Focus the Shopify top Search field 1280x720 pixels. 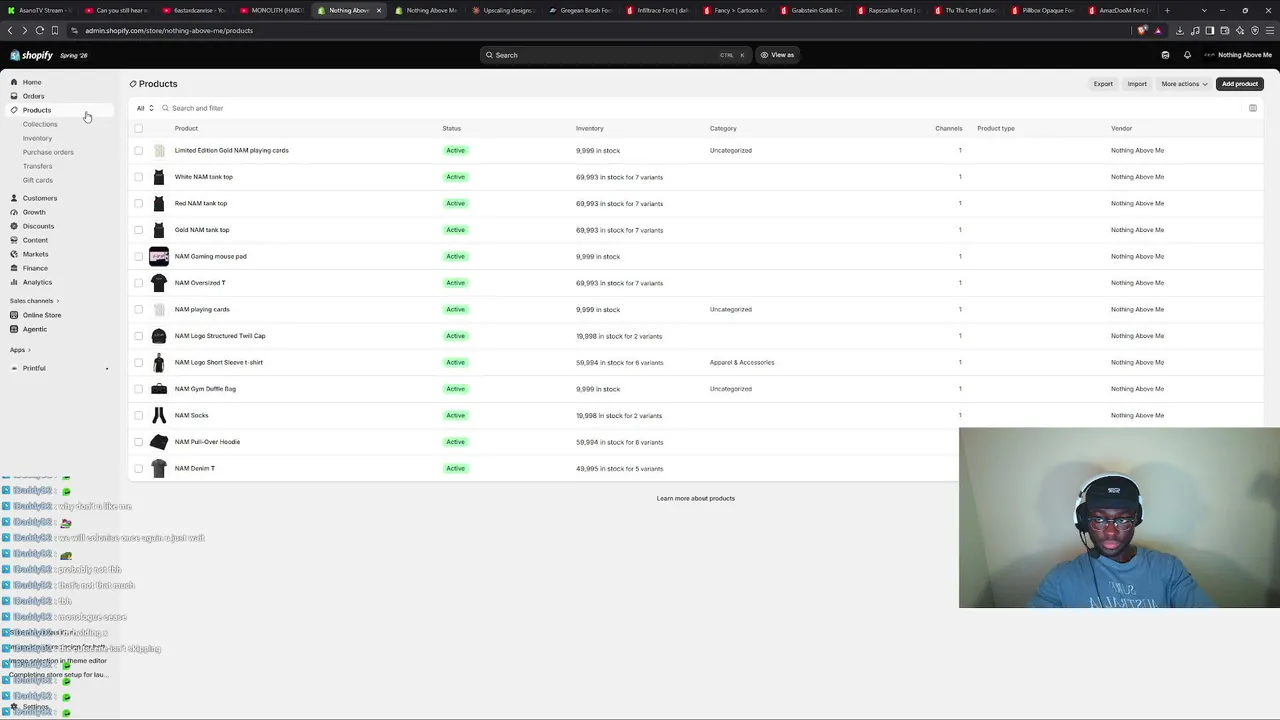(614, 55)
